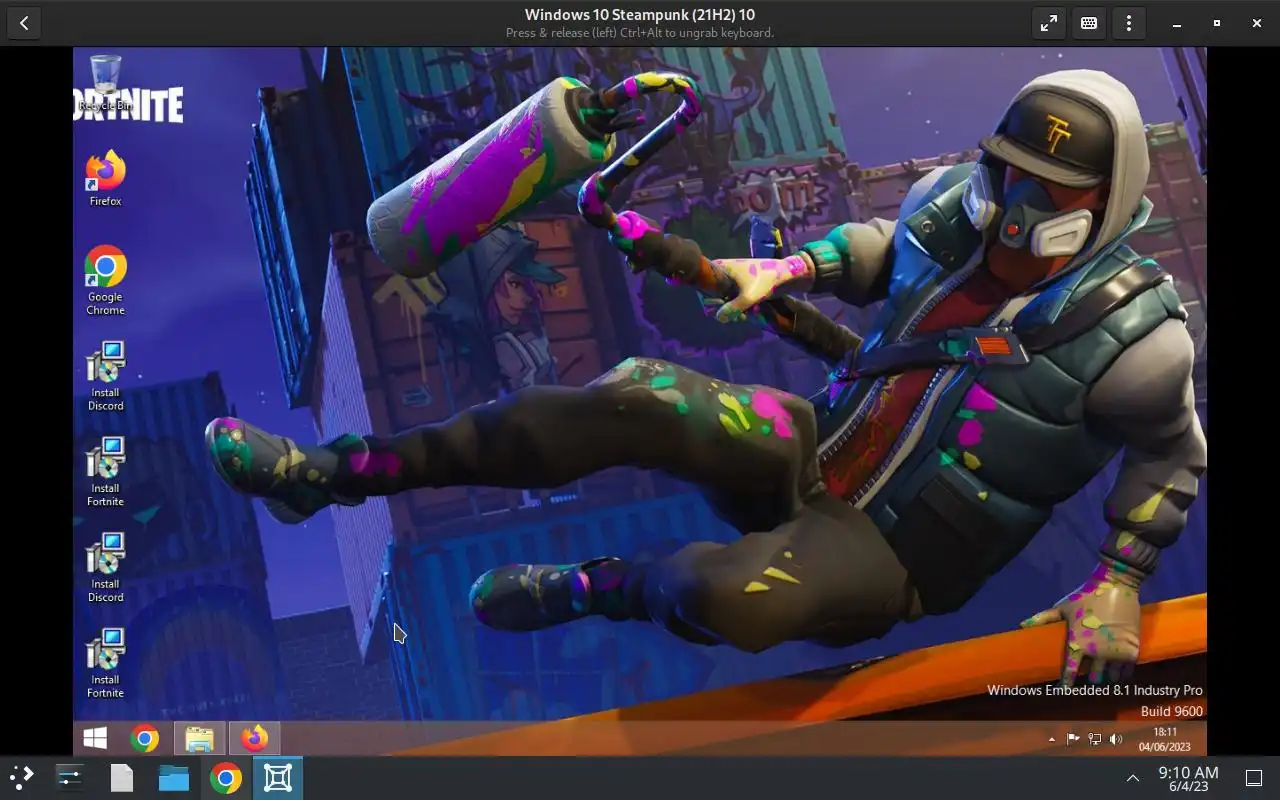
Task: Open system settings from the host panel
Action: (x=70, y=778)
